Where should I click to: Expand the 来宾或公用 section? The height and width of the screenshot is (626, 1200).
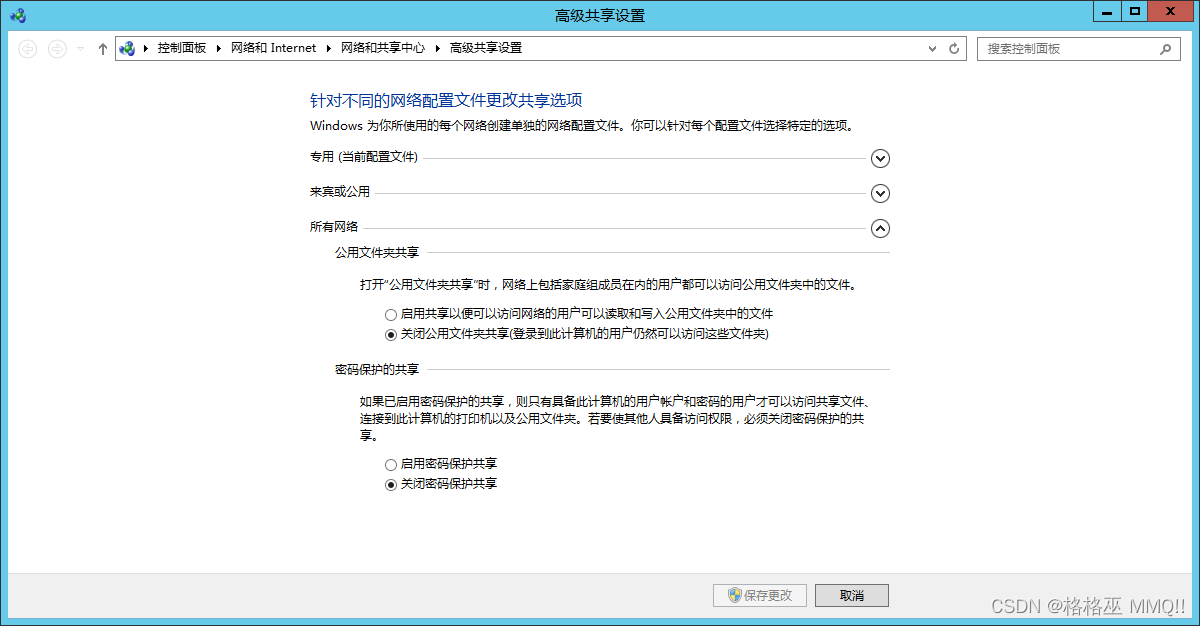tap(880, 193)
